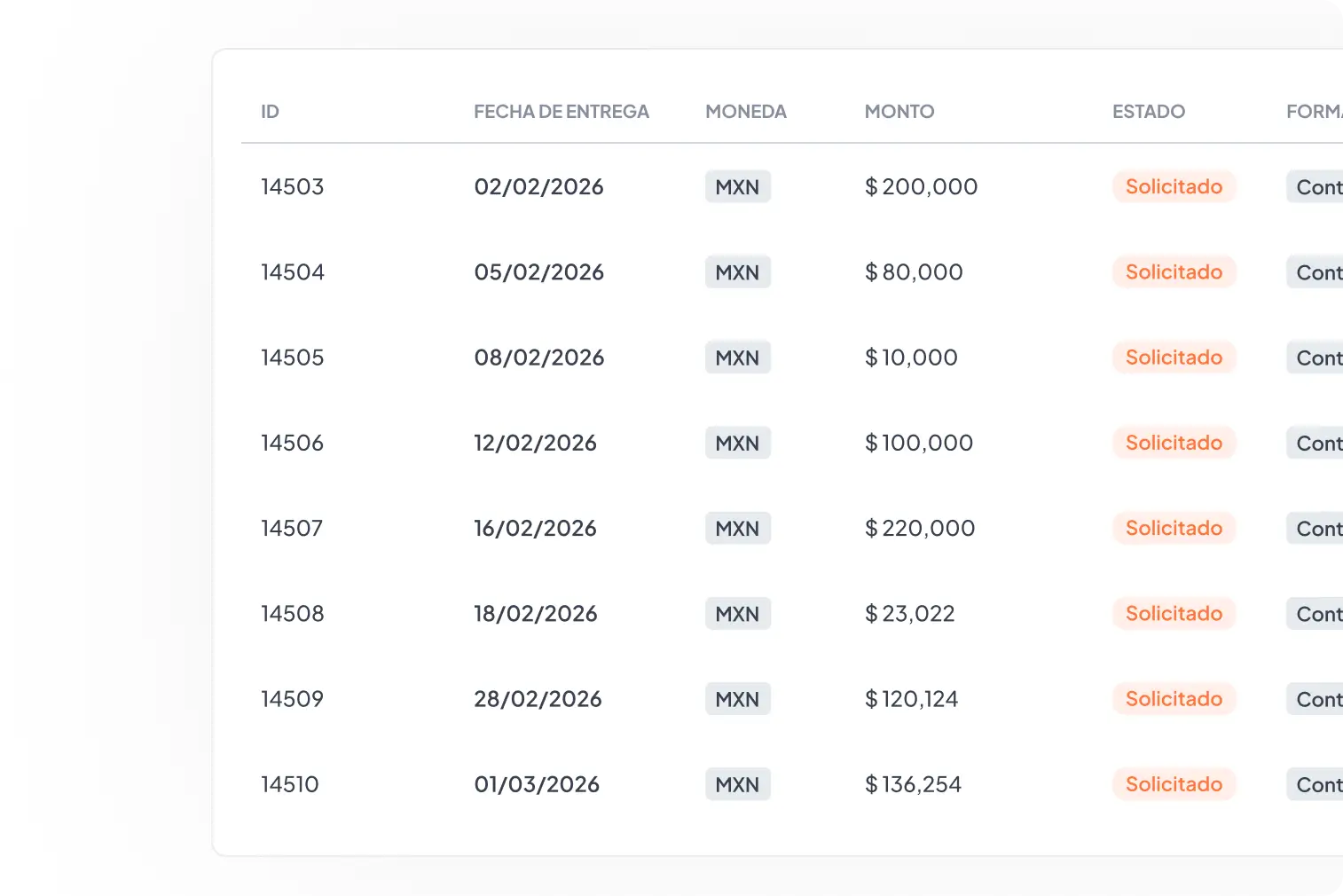Select the delivery date 28/02/2026
Image resolution: width=1343 pixels, height=896 pixels.
click(x=538, y=698)
